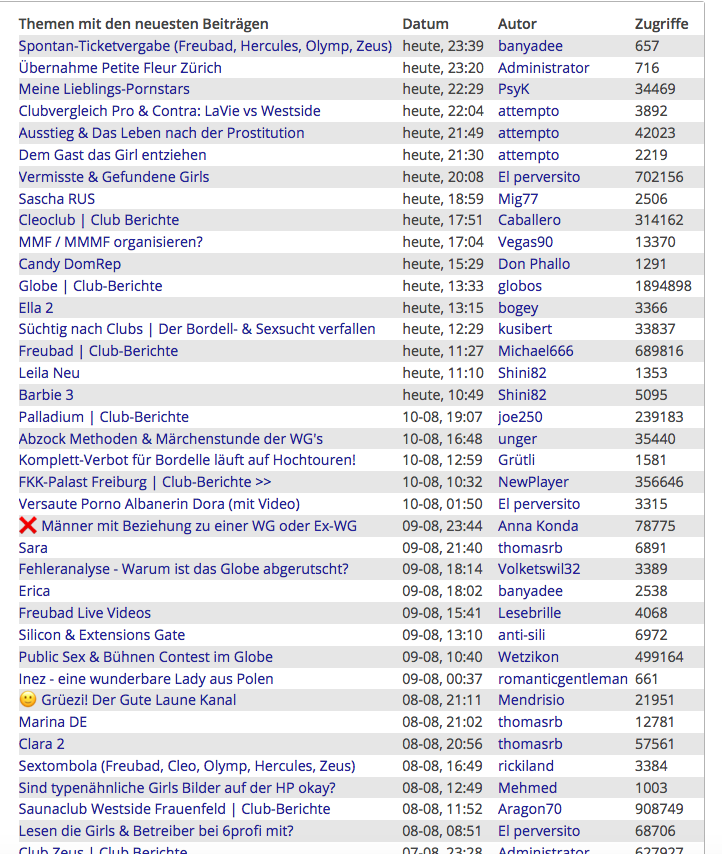Image resolution: width=722 pixels, height=854 pixels.
Task: View author profile of romanticgentleman
Action: click(x=562, y=678)
